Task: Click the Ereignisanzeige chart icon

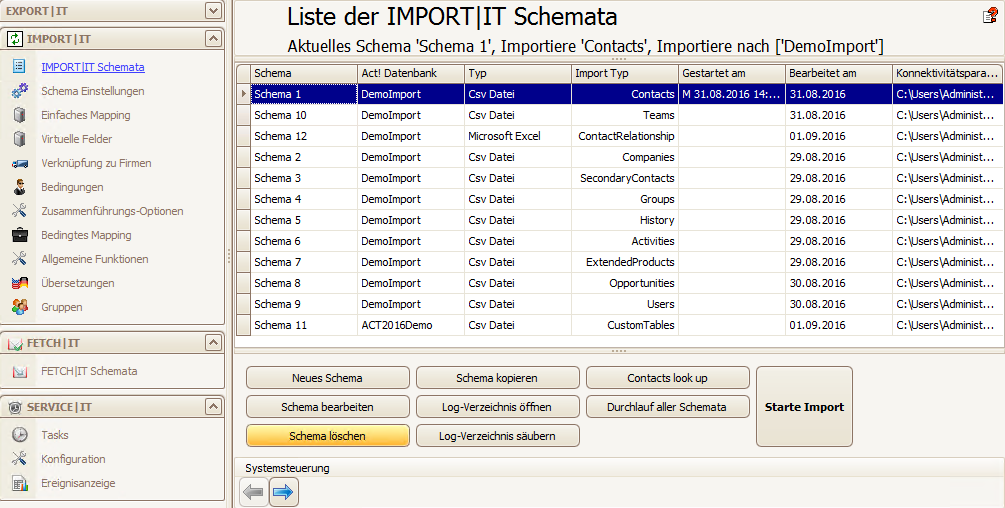Action: coord(19,483)
